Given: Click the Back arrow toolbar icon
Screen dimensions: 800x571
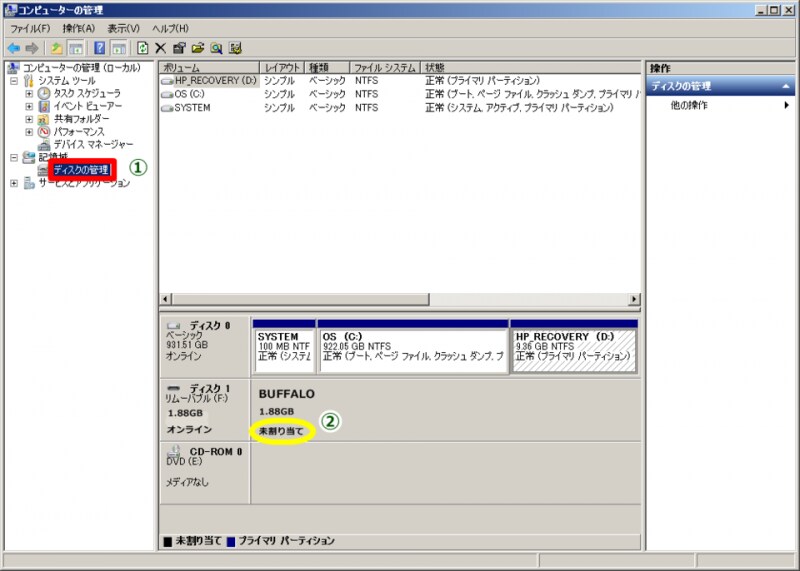Looking at the screenshot, I should click(13, 47).
